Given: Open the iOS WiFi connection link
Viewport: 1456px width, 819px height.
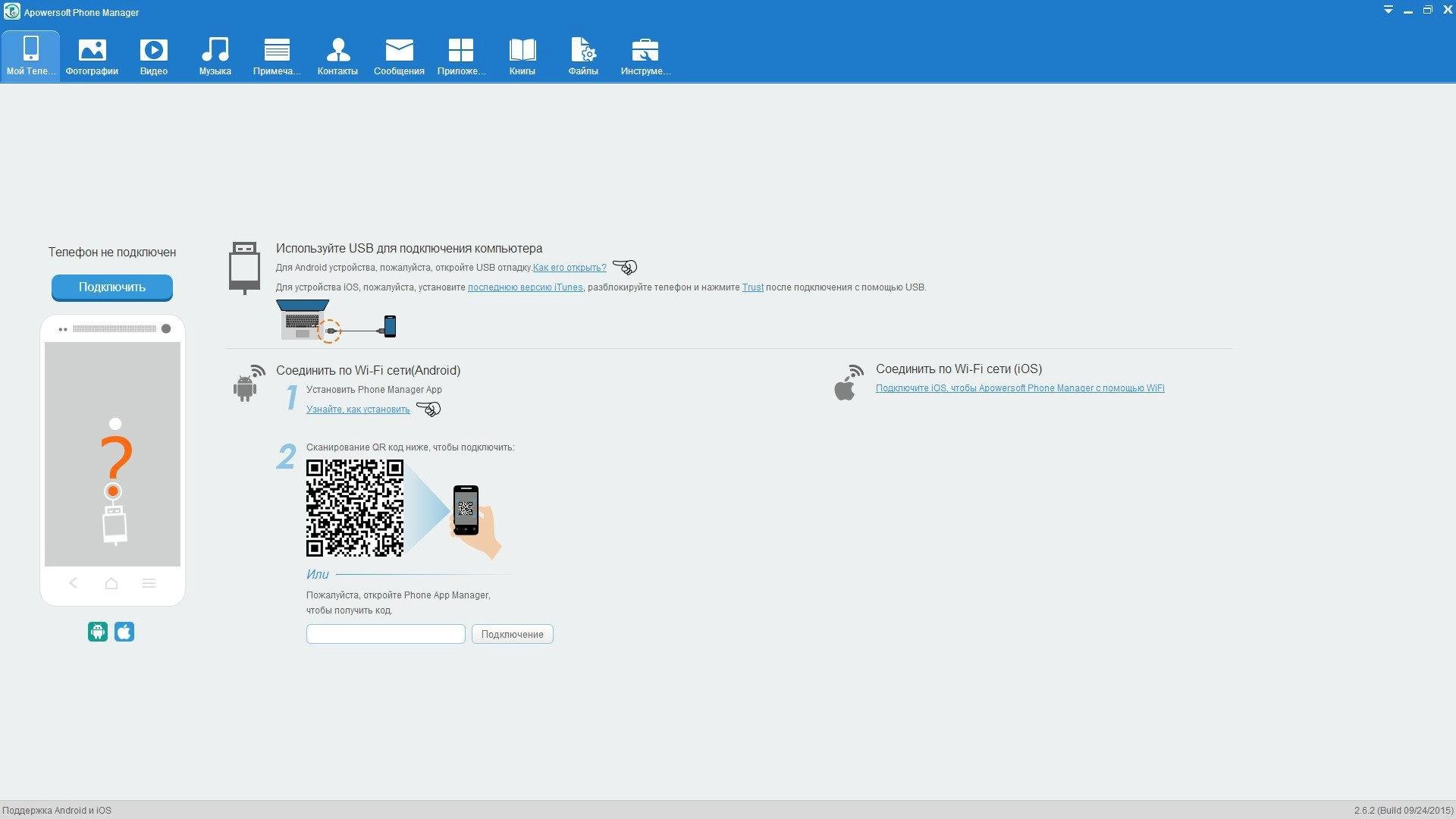Looking at the screenshot, I should 1020,388.
